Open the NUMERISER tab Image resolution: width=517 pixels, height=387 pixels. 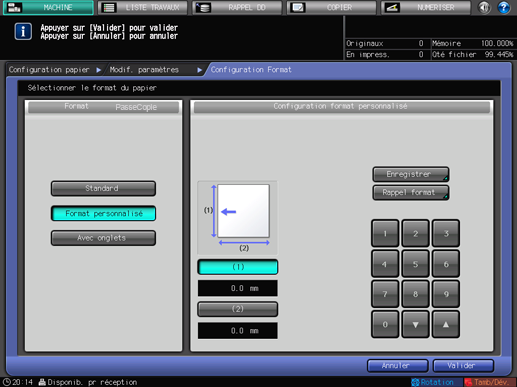(426, 7)
